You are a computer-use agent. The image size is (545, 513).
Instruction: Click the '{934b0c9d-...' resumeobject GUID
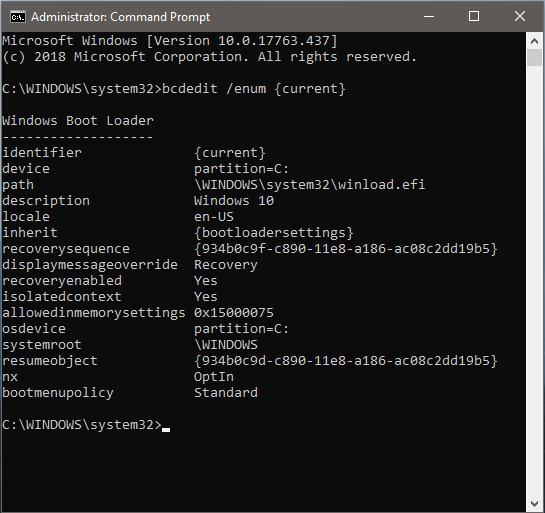click(346, 360)
